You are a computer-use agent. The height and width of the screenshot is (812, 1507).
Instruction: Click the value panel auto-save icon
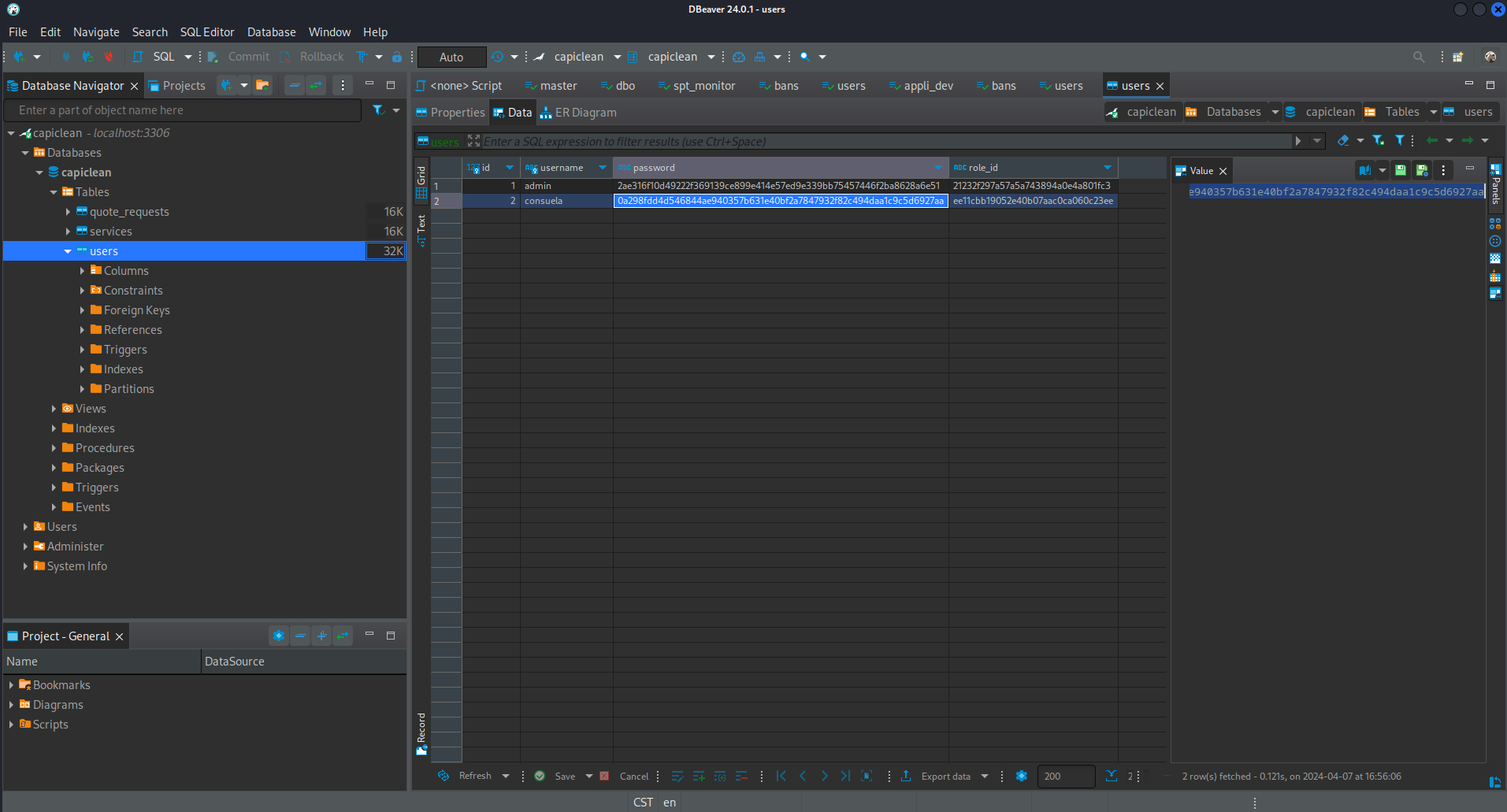click(x=1422, y=170)
